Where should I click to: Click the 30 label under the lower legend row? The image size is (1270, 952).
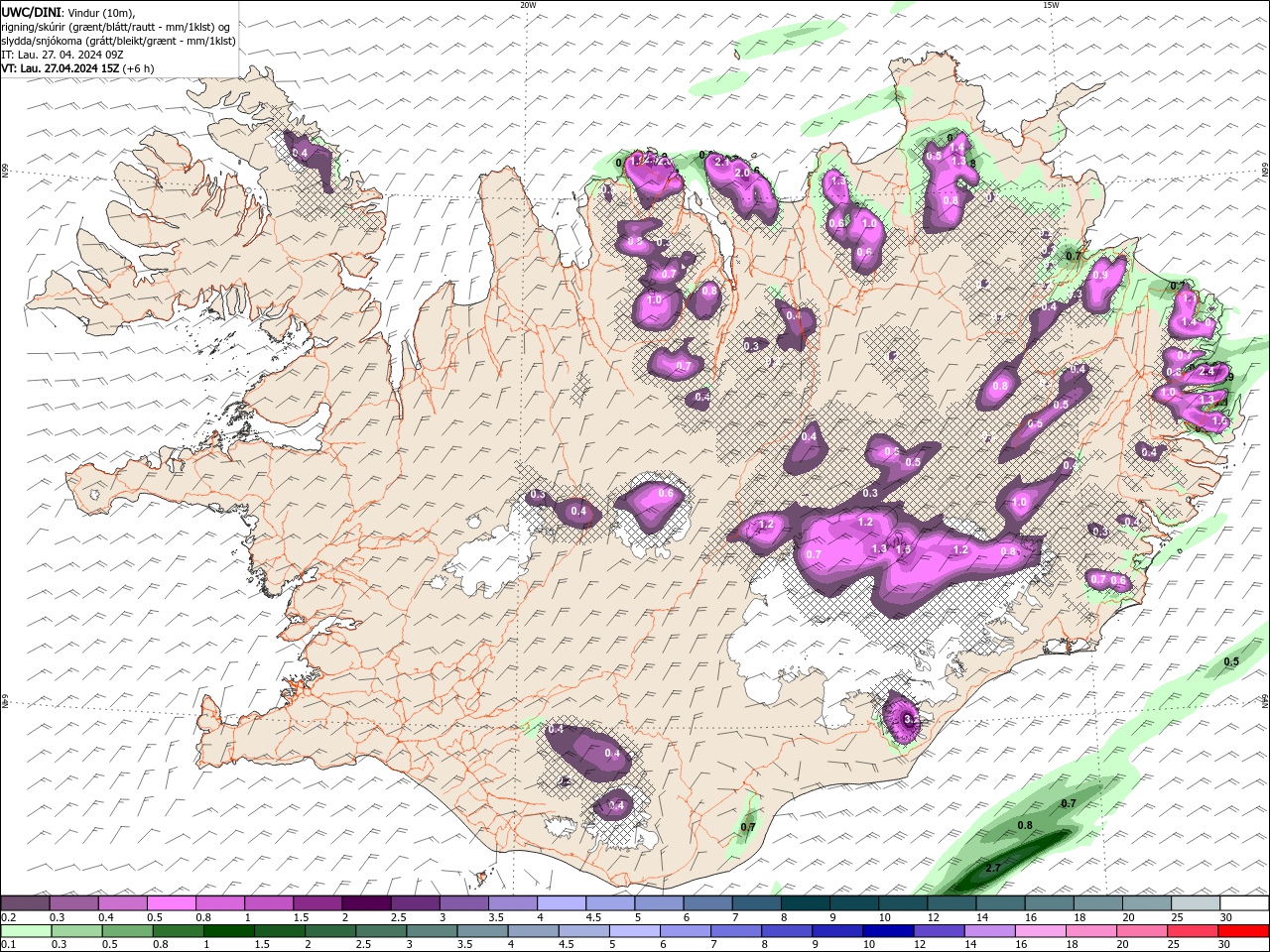(1224, 945)
